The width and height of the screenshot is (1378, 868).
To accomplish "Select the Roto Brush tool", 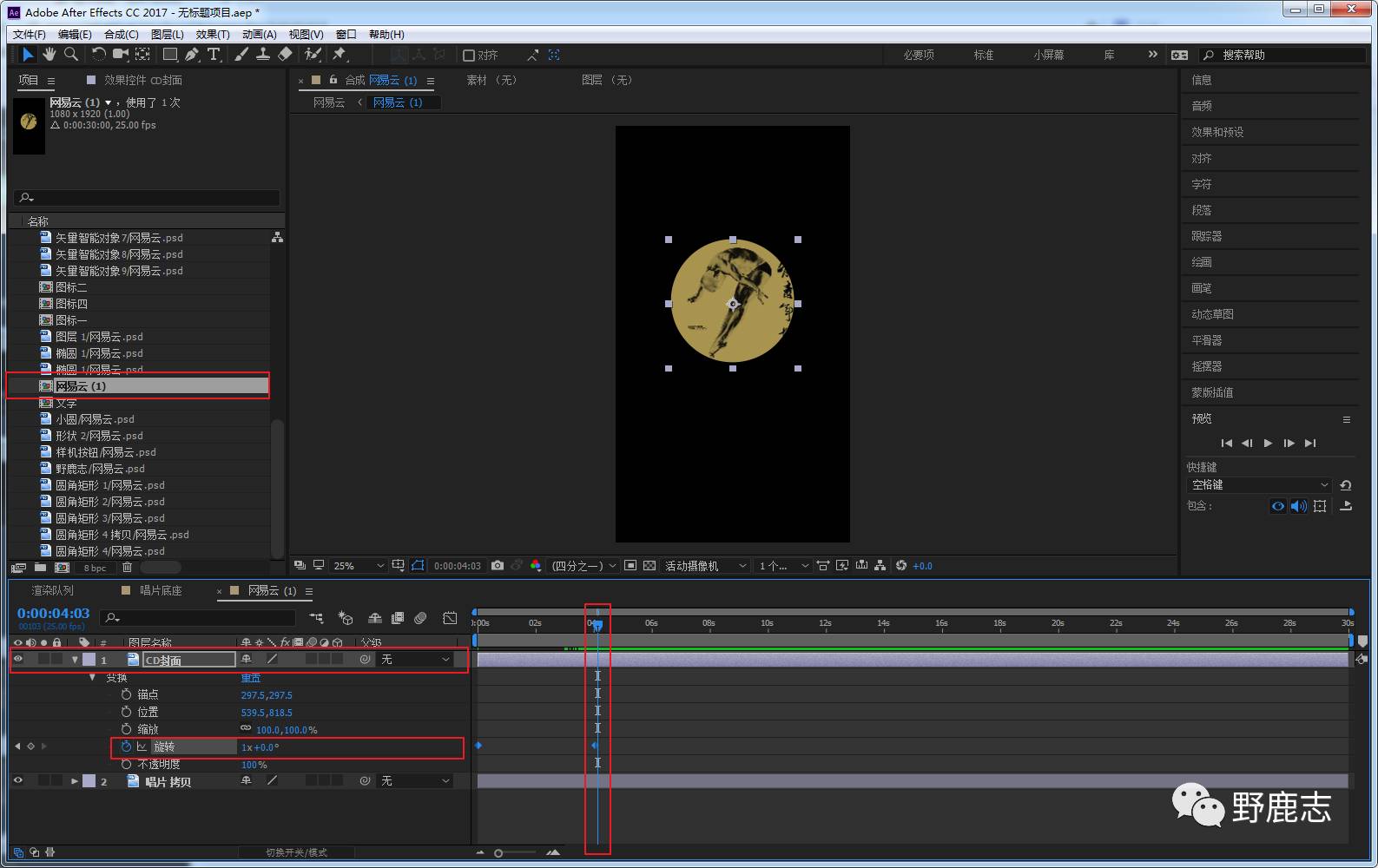I will 313,55.
